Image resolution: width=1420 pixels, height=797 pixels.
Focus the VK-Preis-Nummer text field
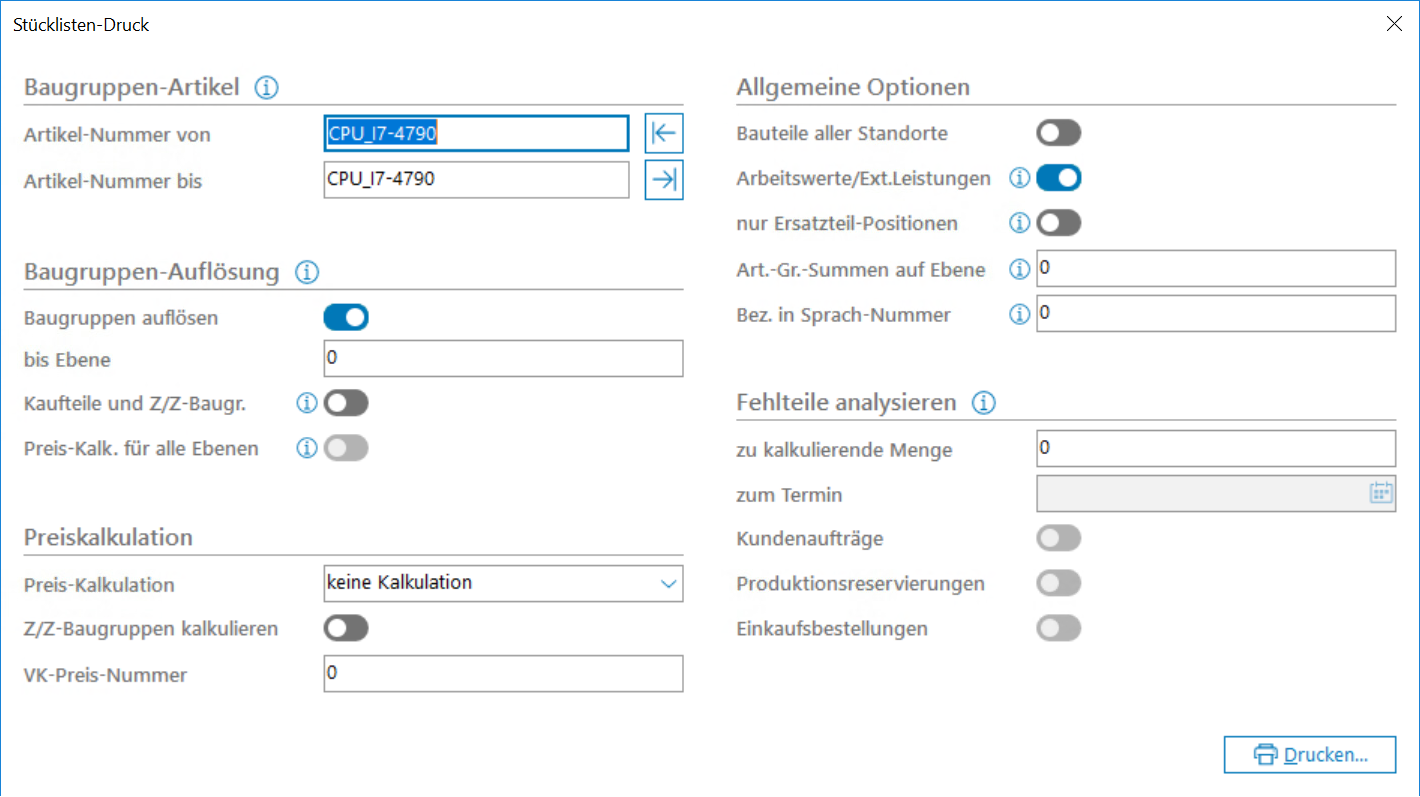[x=503, y=674]
